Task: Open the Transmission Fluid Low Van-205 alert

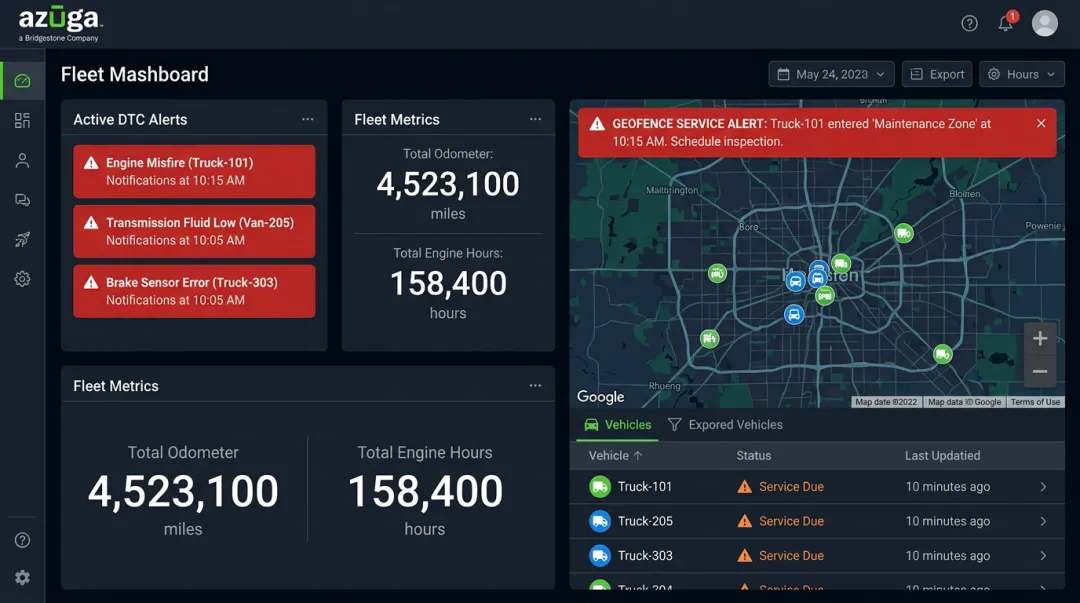Action: (194, 232)
